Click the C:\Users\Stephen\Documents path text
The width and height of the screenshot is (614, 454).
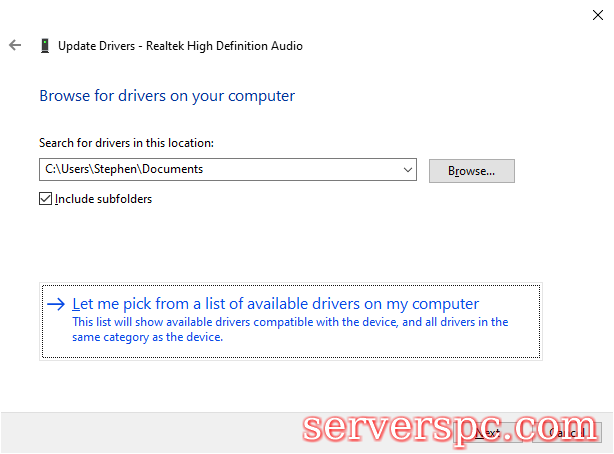tap(124, 170)
